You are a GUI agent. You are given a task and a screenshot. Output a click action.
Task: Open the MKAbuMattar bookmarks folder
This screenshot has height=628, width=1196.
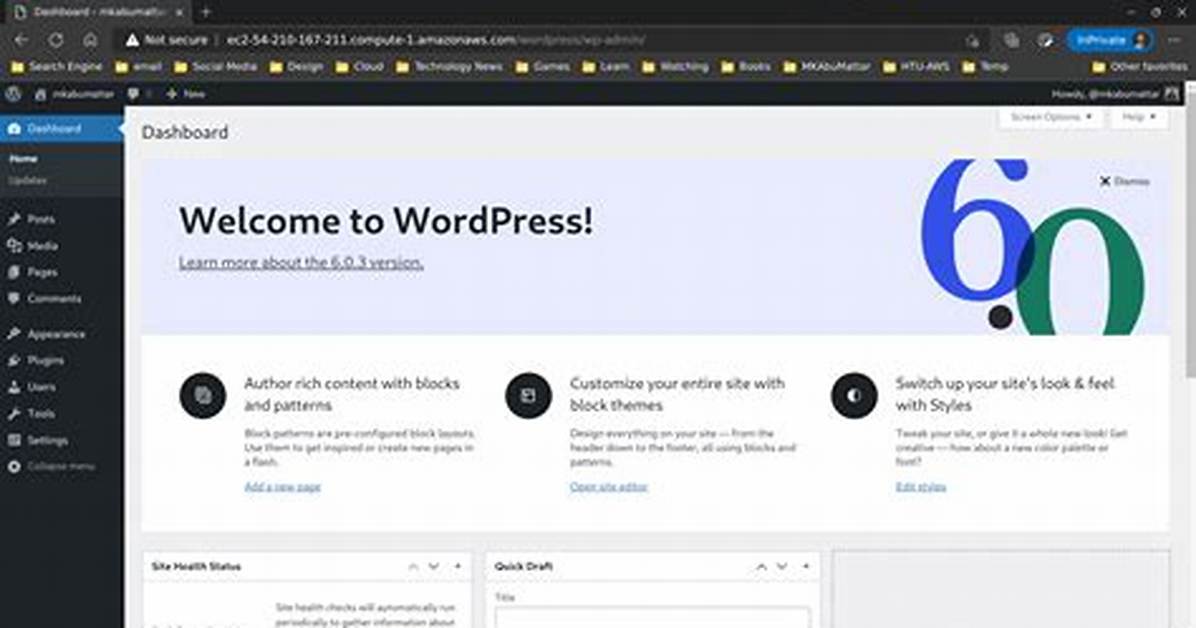[x=827, y=67]
